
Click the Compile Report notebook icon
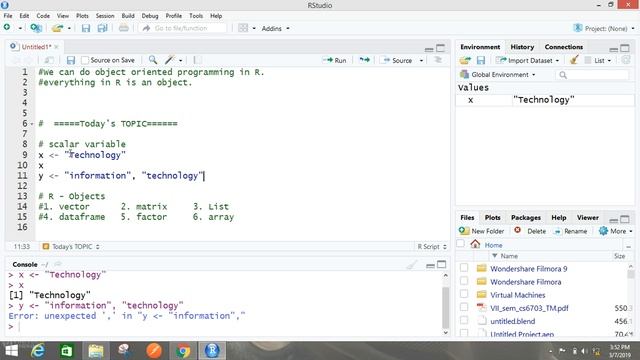pos(198,60)
